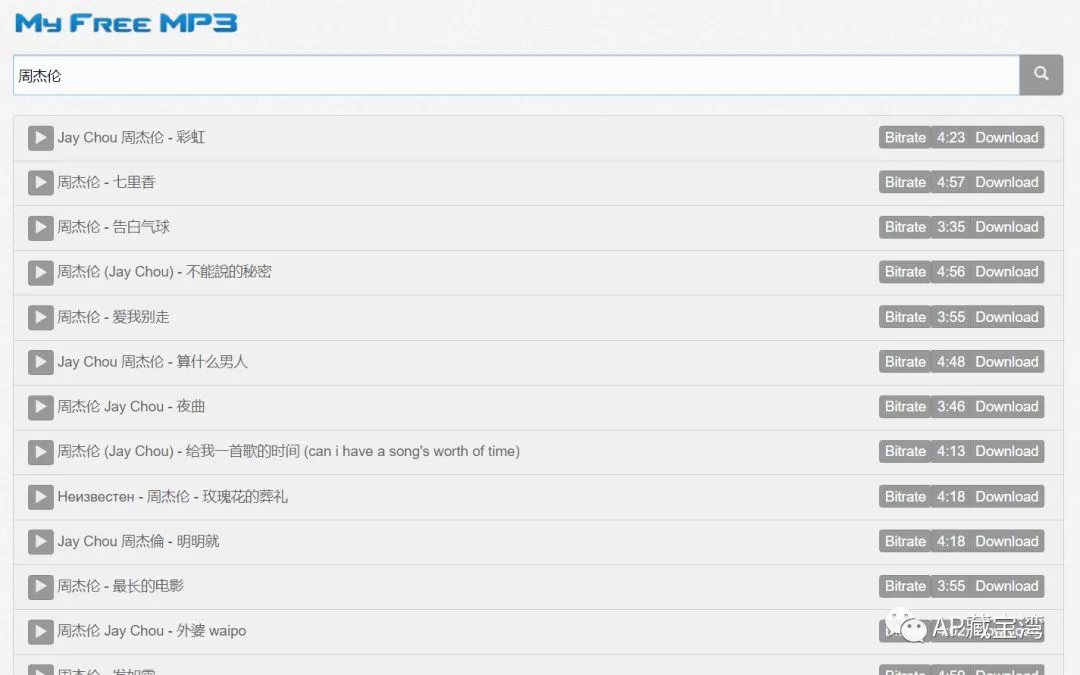Show bitrate for 七里香
This screenshot has width=1080, height=675.
pyautogui.click(x=905, y=182)
